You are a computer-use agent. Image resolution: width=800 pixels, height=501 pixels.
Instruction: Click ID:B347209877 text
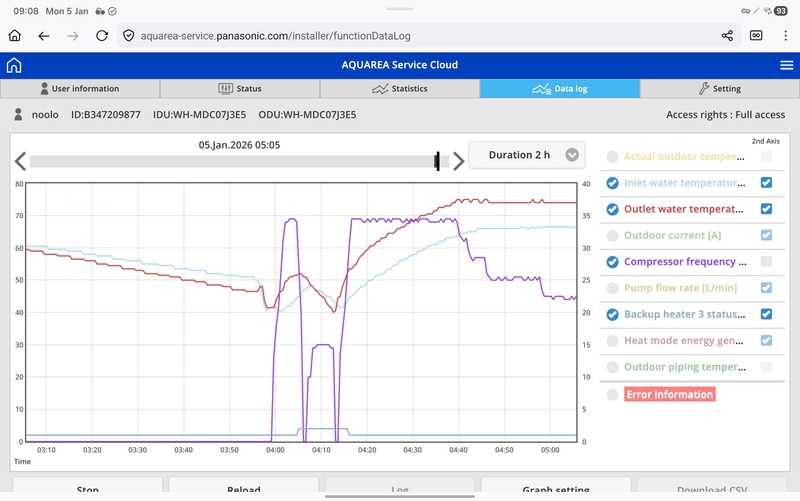(106, 114)
